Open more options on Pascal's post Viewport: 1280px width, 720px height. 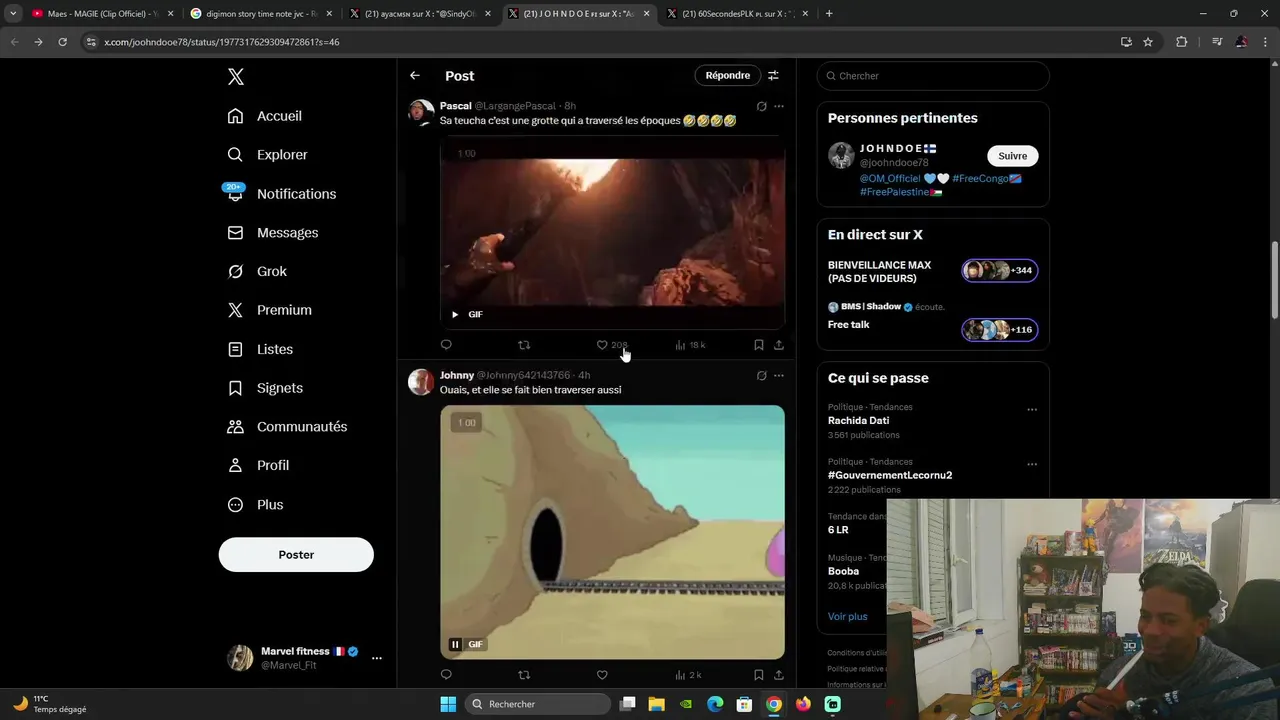point(779,106)
